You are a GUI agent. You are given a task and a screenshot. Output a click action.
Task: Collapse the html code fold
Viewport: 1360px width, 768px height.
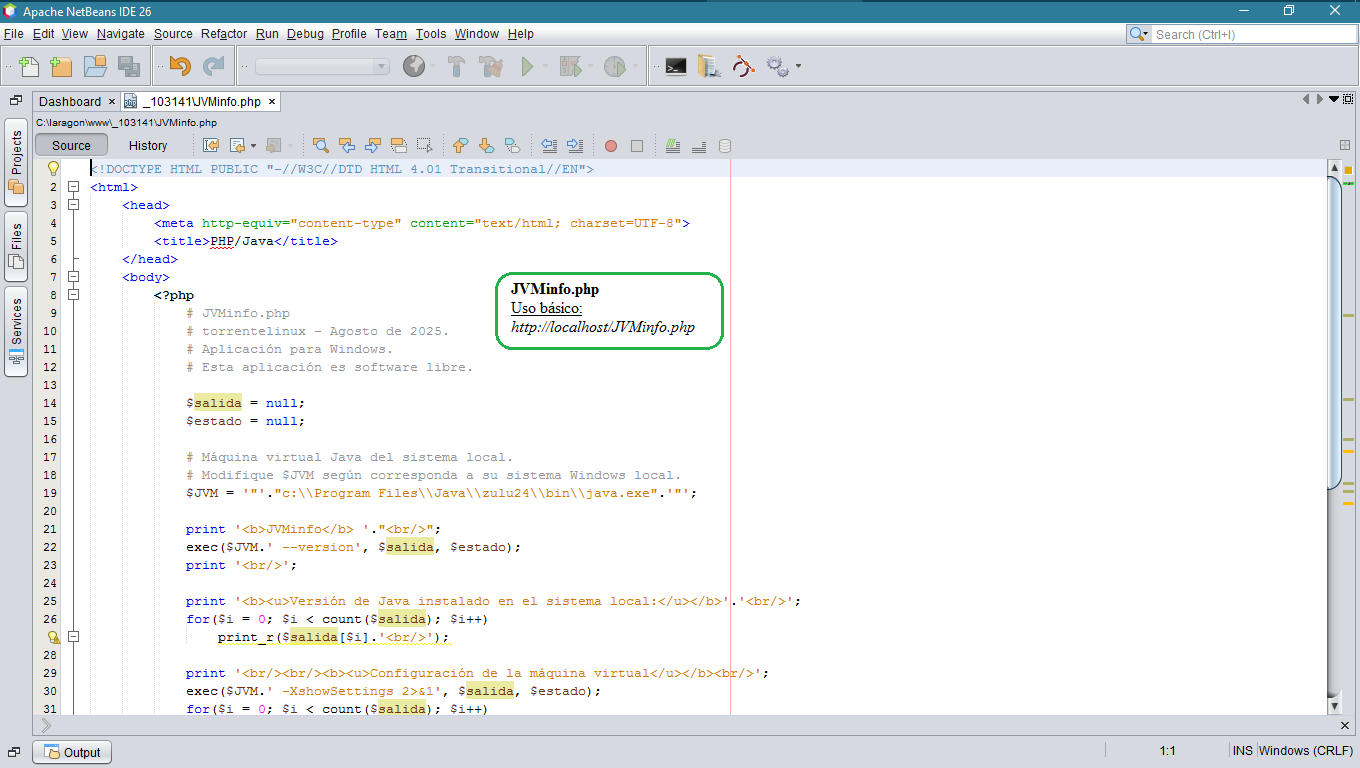tap(74, 187)
